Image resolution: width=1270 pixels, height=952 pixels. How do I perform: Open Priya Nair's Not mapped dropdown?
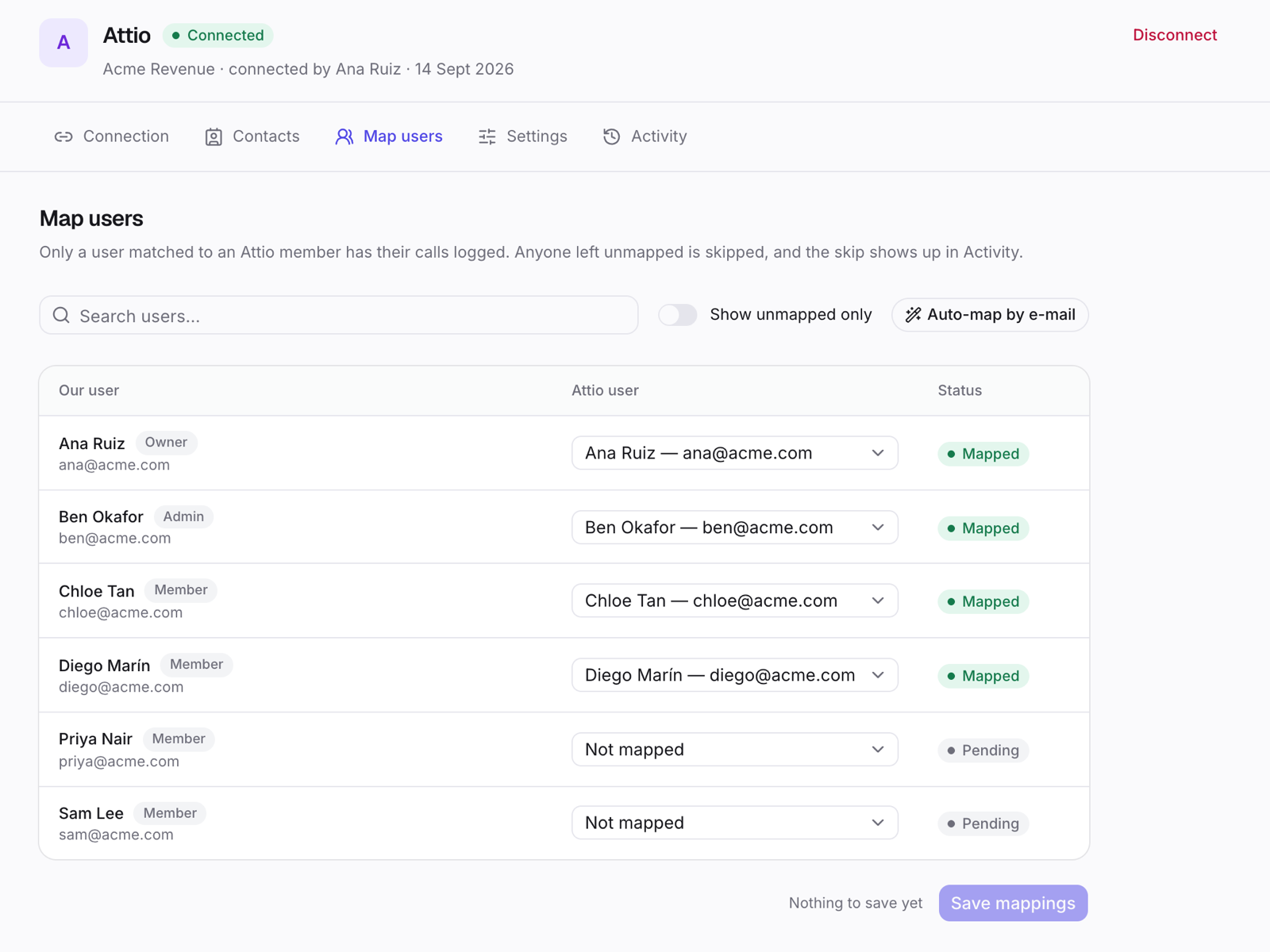pyautogui.click(x=735, y=750)
